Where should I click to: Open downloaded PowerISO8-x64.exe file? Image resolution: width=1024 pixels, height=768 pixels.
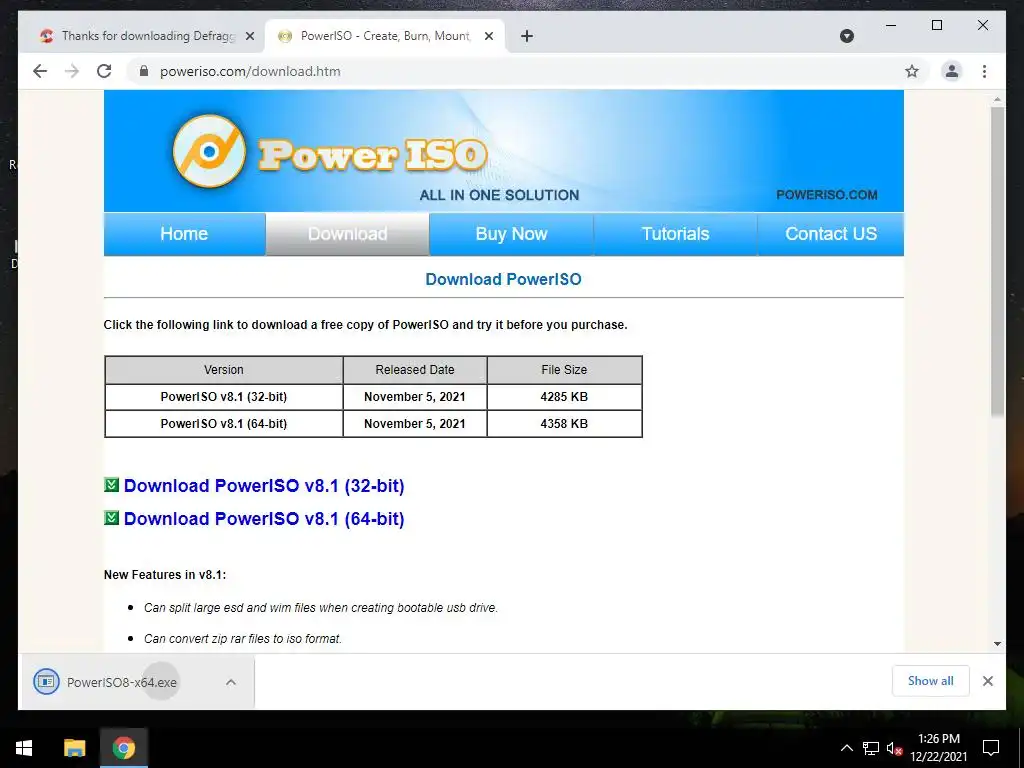tap(121, 682)
